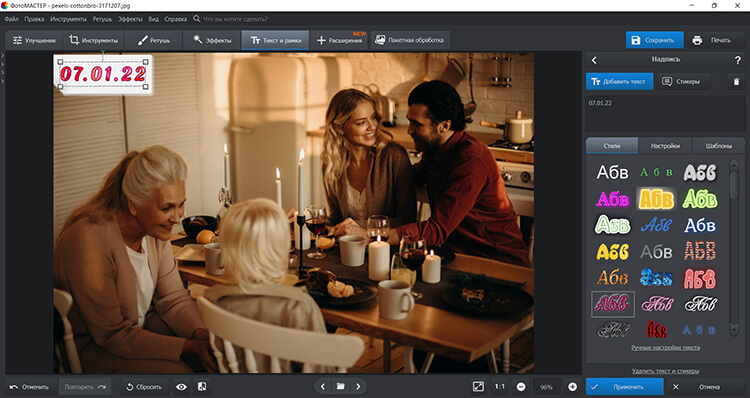Select the Стили tab
This screenshot has height=398, width=750.
[x=612, y=146]
